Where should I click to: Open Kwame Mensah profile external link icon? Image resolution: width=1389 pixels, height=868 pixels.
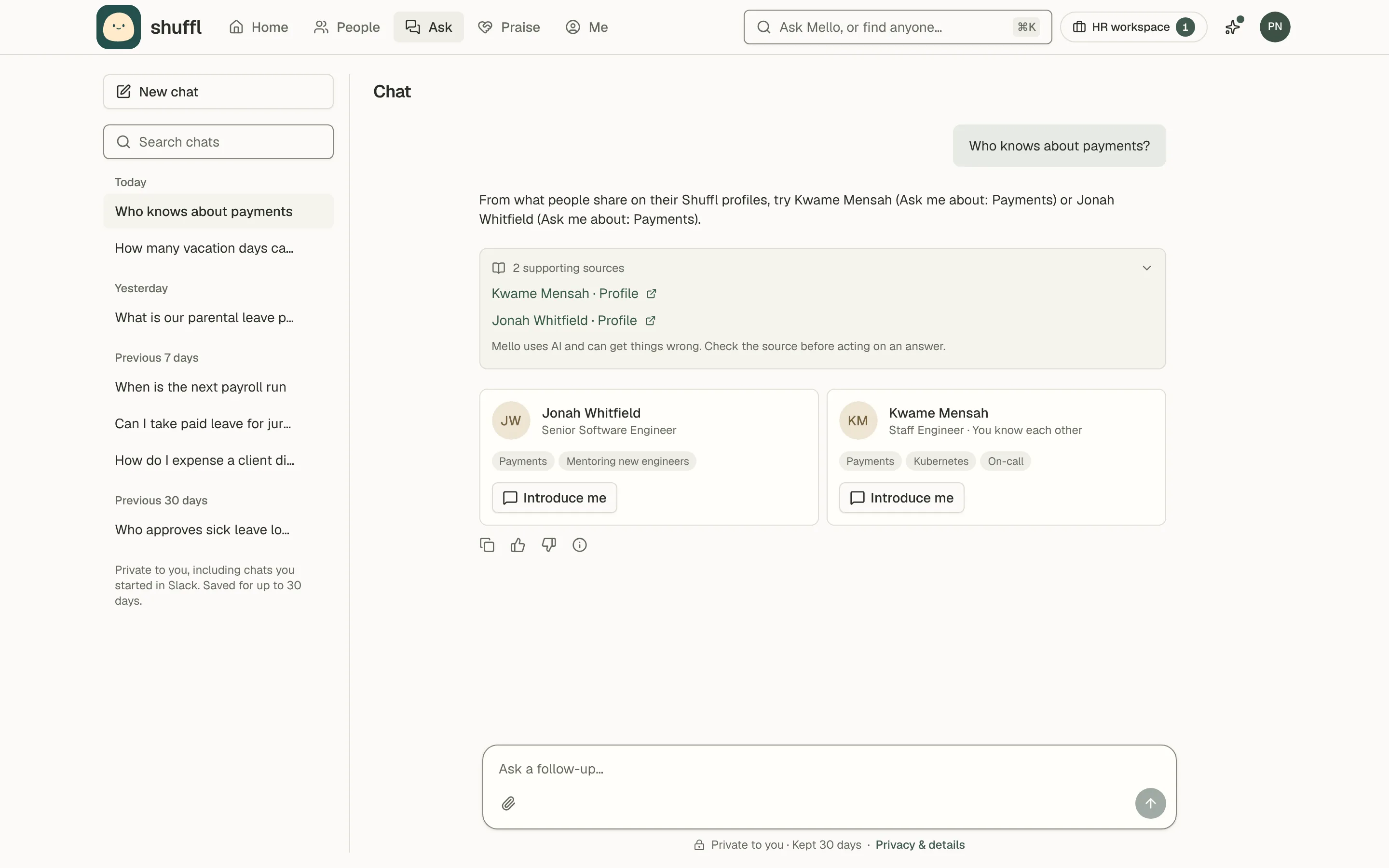click(651, 294)
